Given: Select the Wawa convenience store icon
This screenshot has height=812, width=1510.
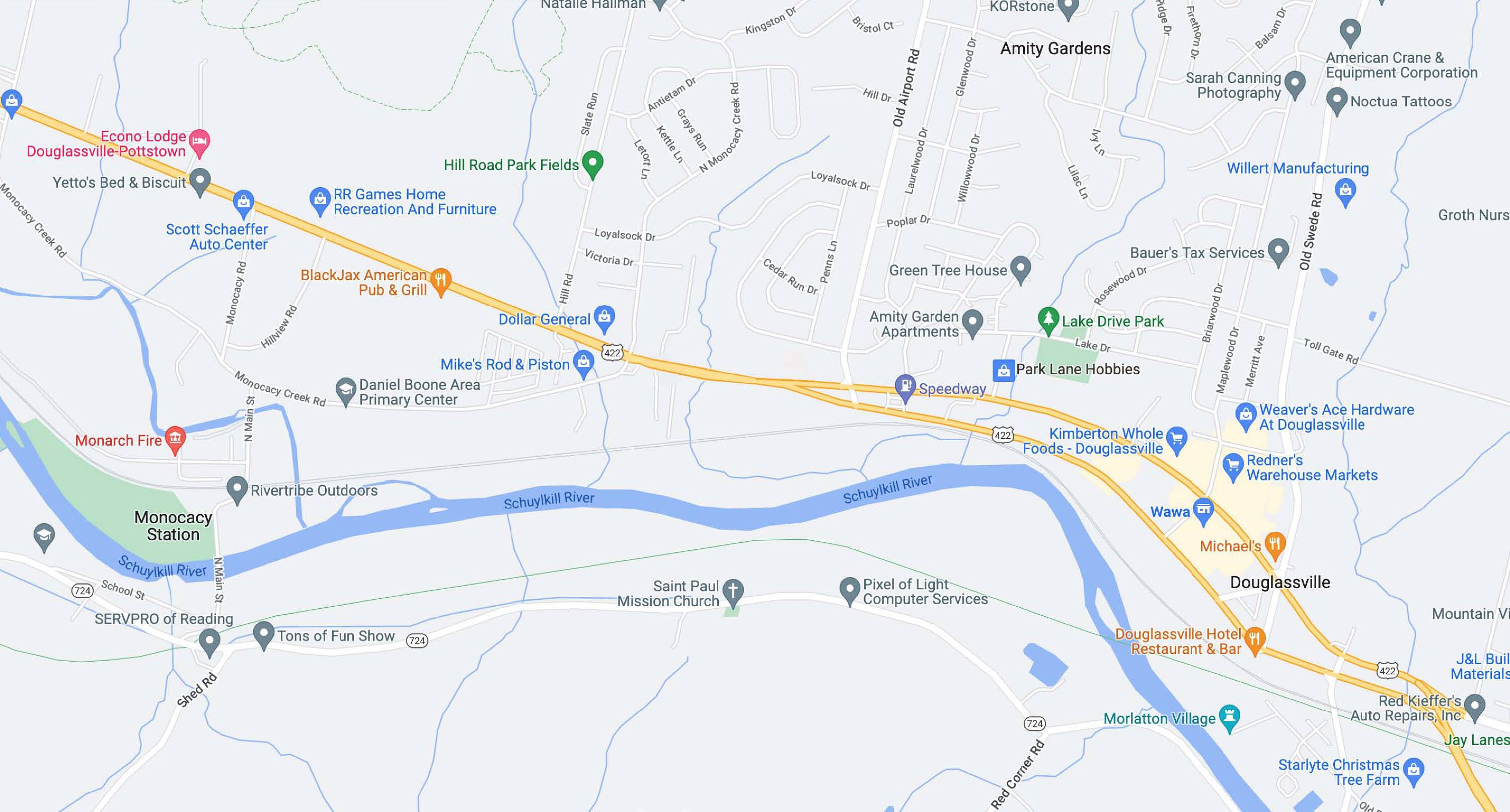Looking at the screenshot, I should (x=1203, y=511).
